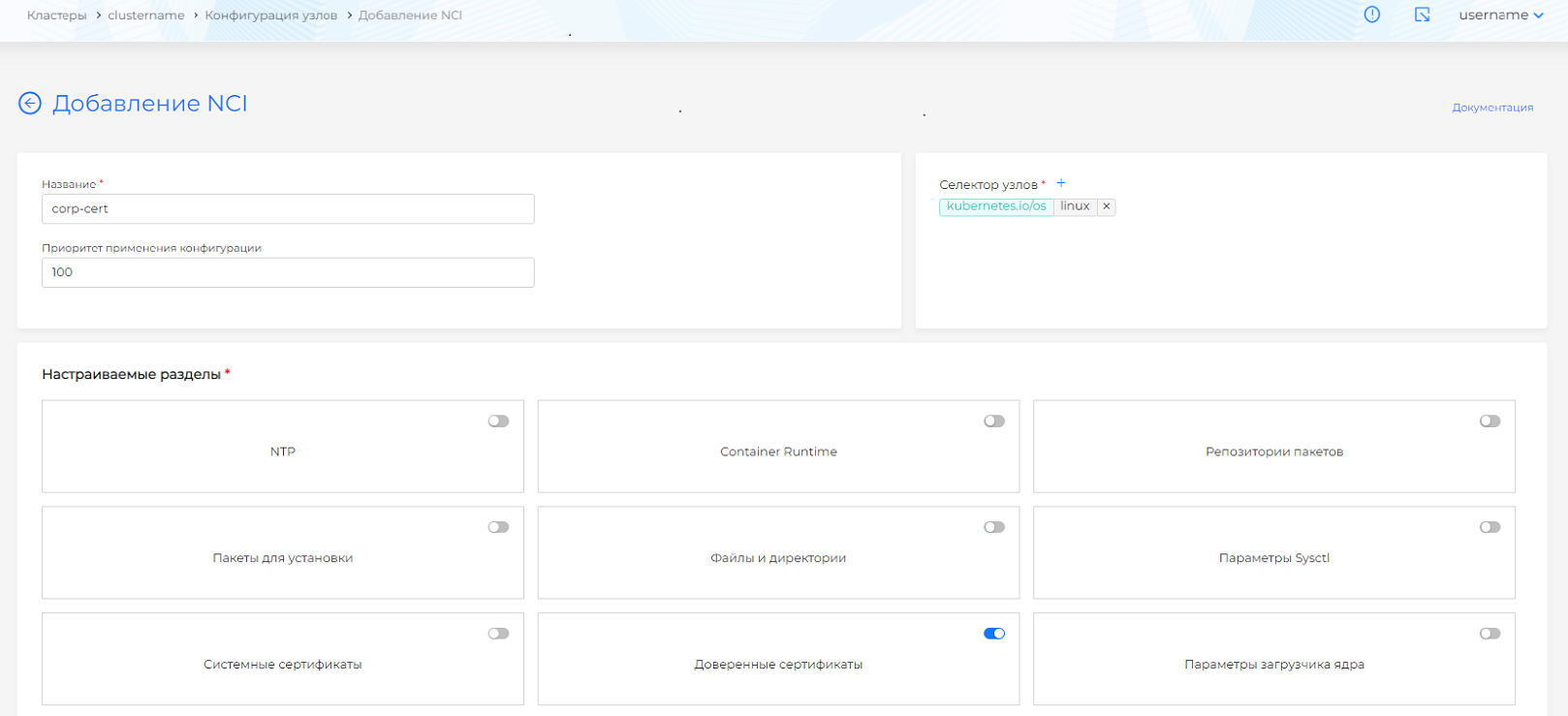The image size is (1568, 716).
Task: Add a node selector with plus icon
Action: pos(1061,183)
